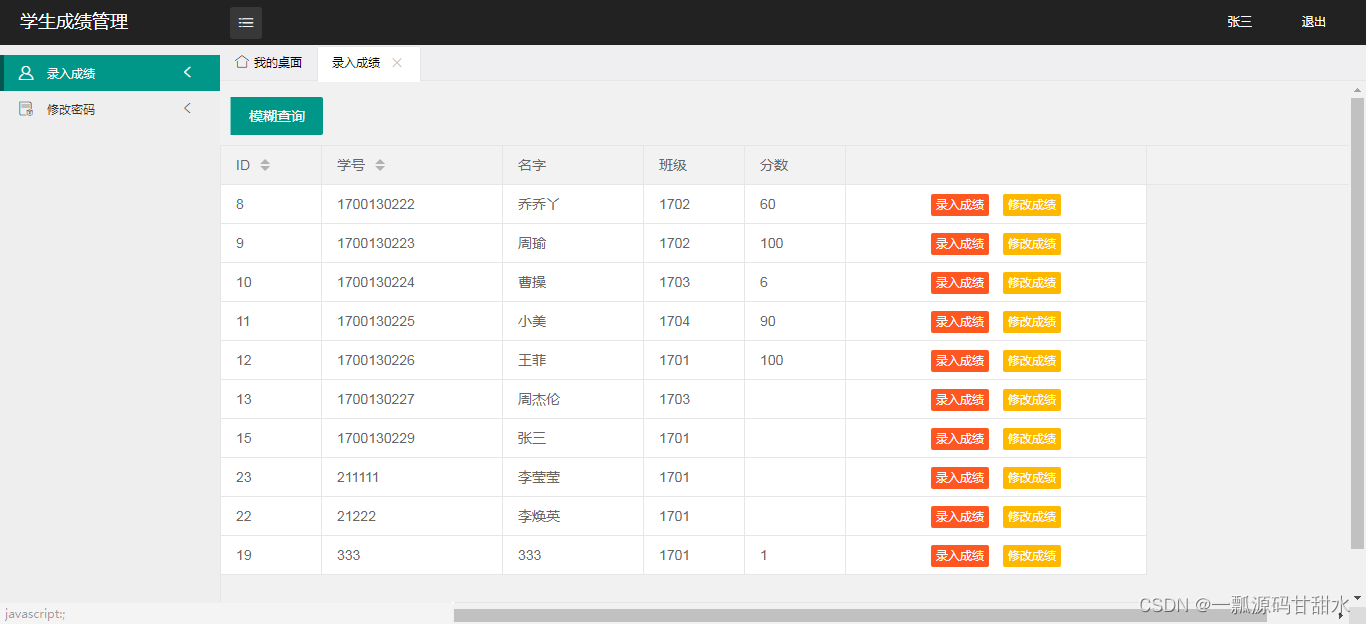The height and width of the screenshot is (624, 1366).
Task: Click 录入成绩 button for student 333
Action: click(x=960, y=556)
